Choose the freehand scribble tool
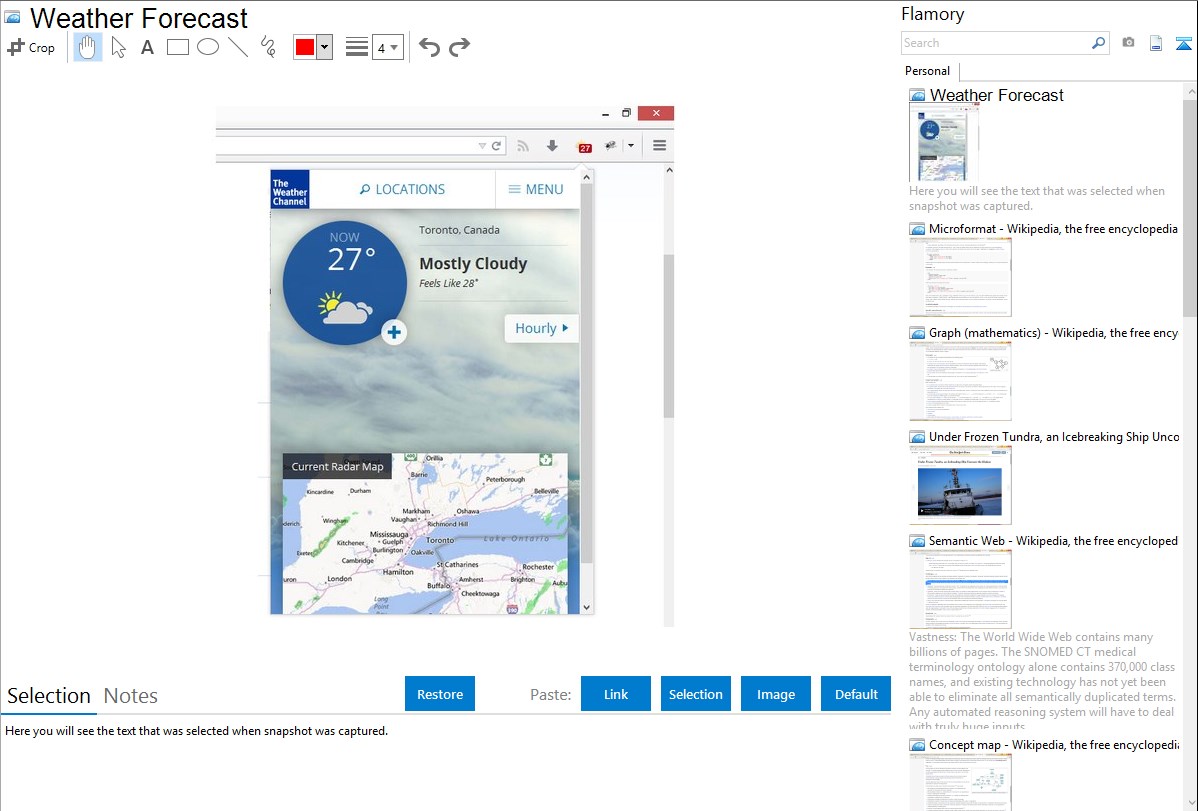Screen dimensions: 1198x811 click(268, 47)
